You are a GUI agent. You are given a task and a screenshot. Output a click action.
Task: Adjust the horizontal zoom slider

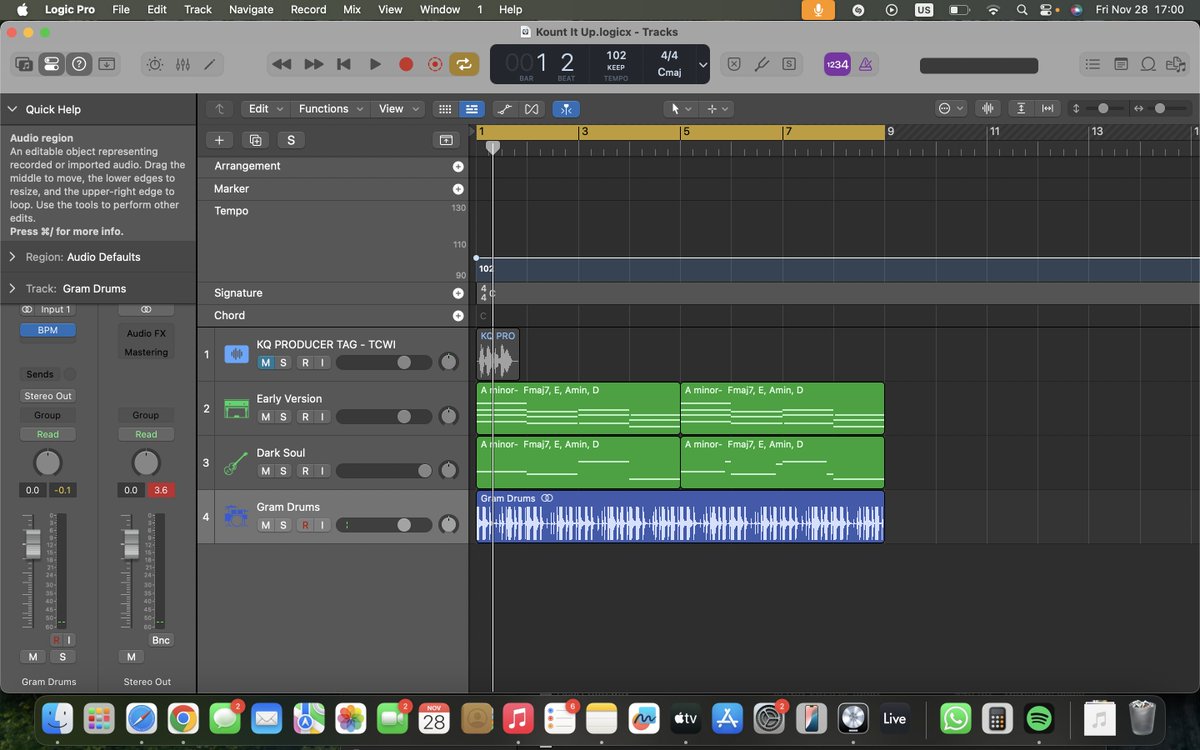1160,109
